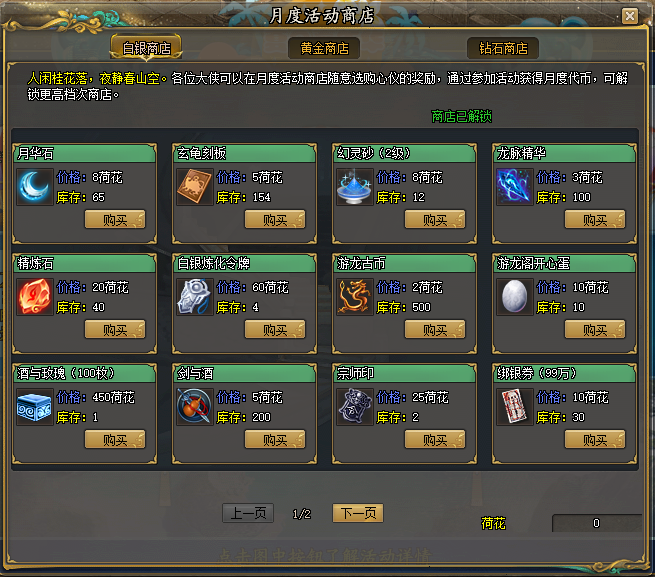Select the 玄龟刻板 tablet item icon
655x577 pixels.
tap(195, 187)
